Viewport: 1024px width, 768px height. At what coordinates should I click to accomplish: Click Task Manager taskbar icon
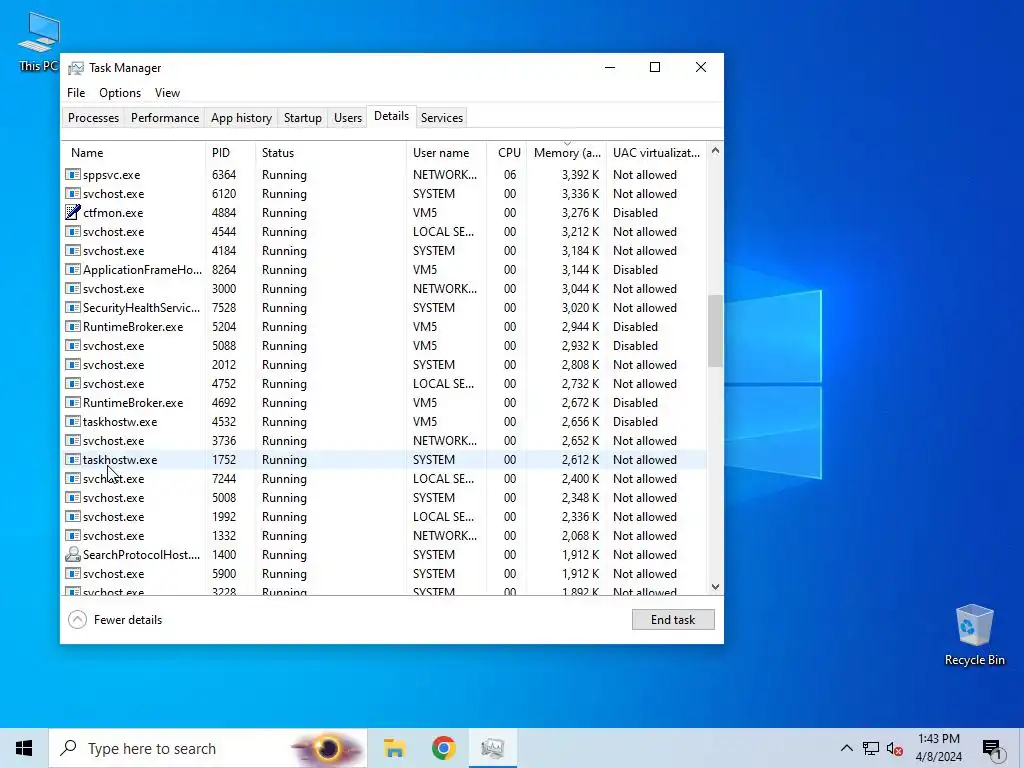492,748
